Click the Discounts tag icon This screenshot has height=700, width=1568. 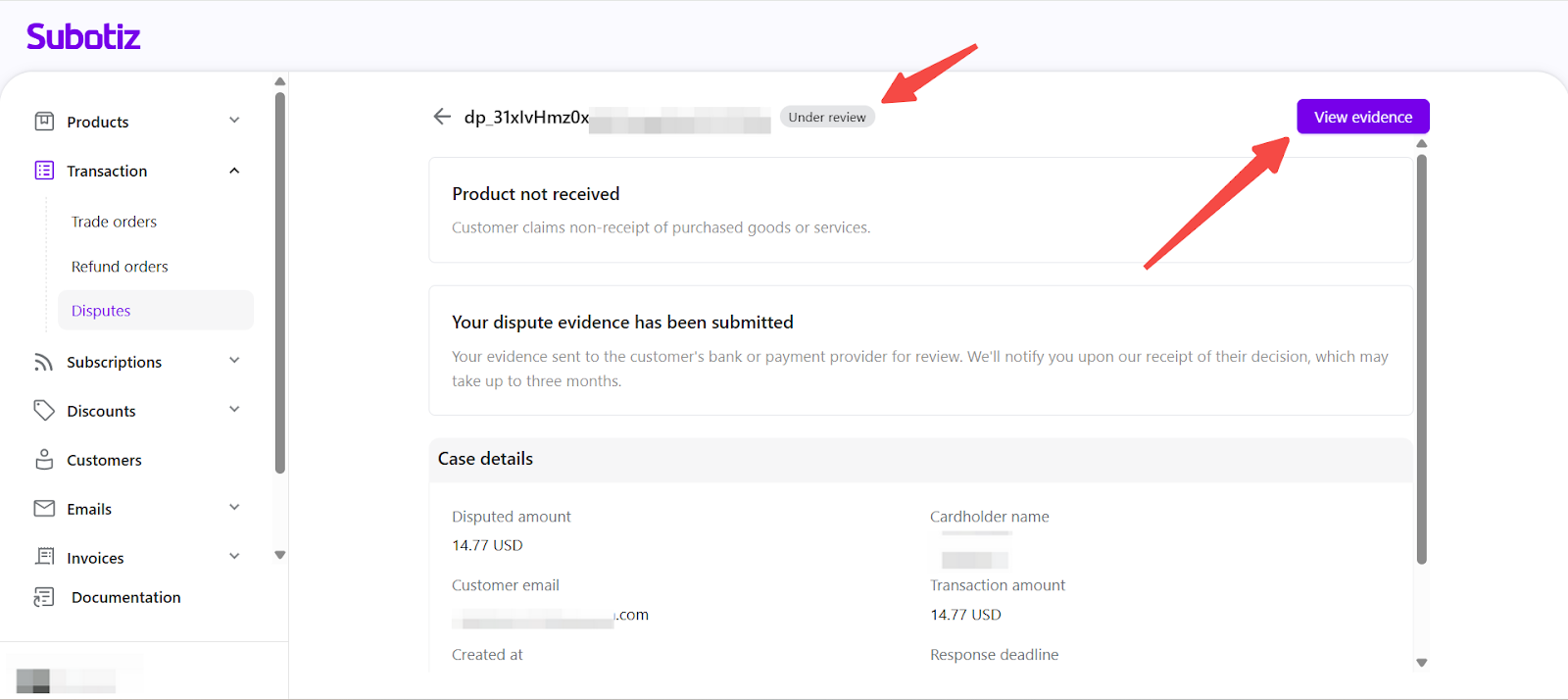click(x=44, y=411)
